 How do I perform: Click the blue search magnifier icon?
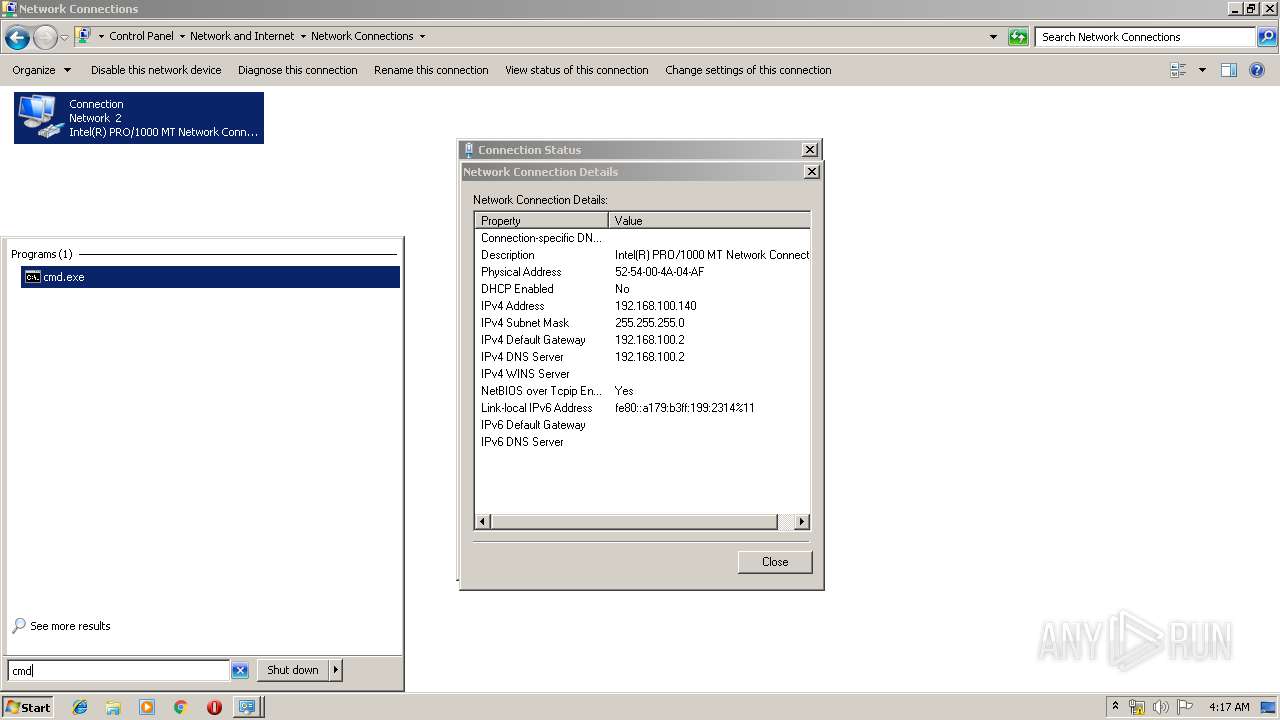point(1267,37)
